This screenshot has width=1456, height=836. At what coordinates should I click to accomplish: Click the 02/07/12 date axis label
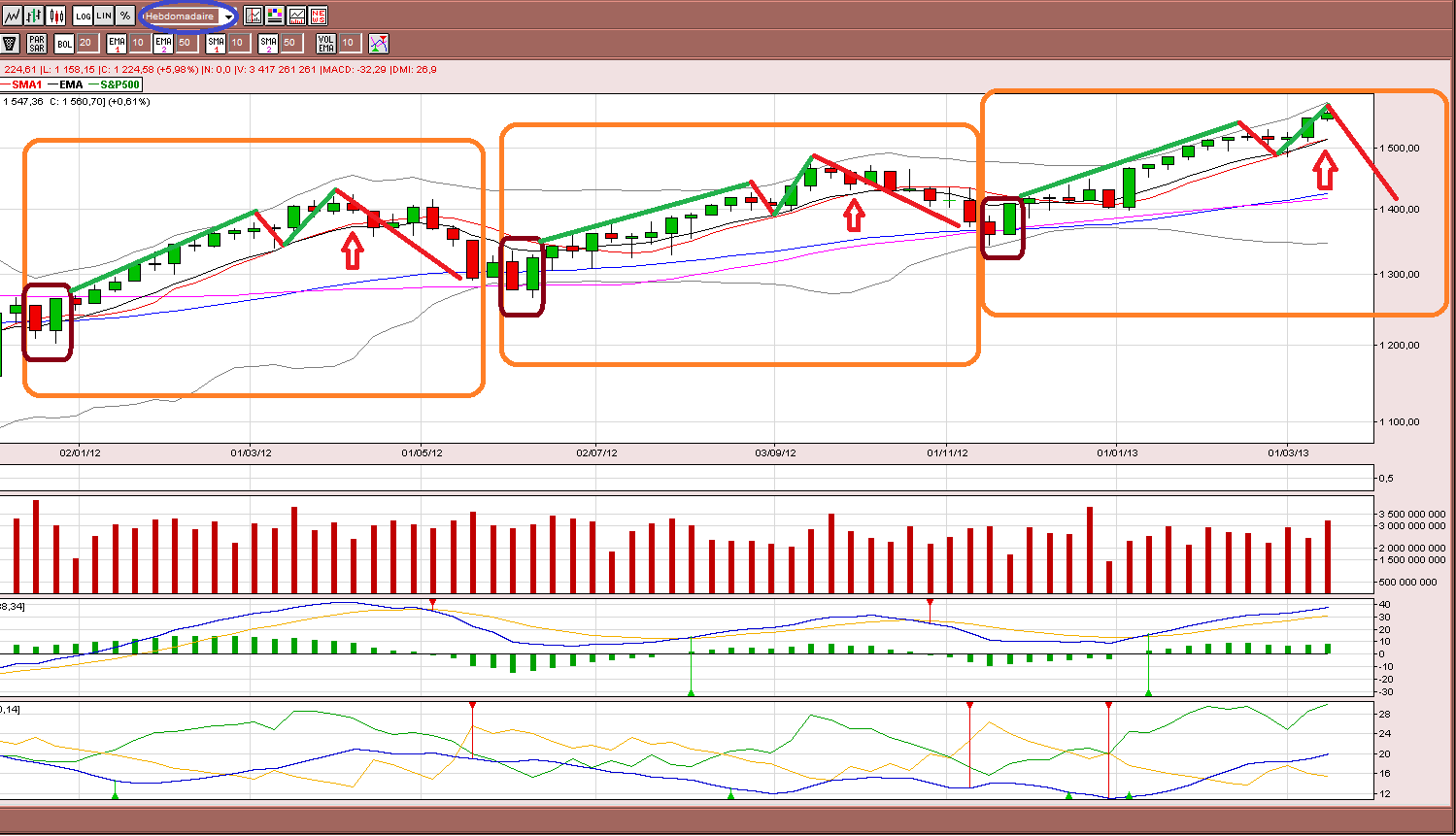(596, 453)
